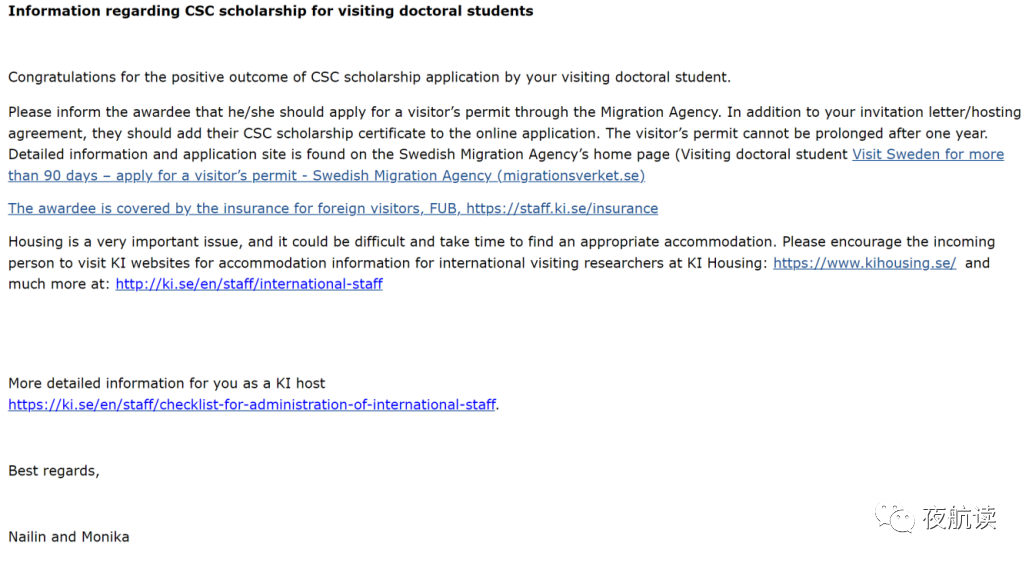Click the Congratulations opening sentence
Viewport: 1030px width, 563px height.
369,77
